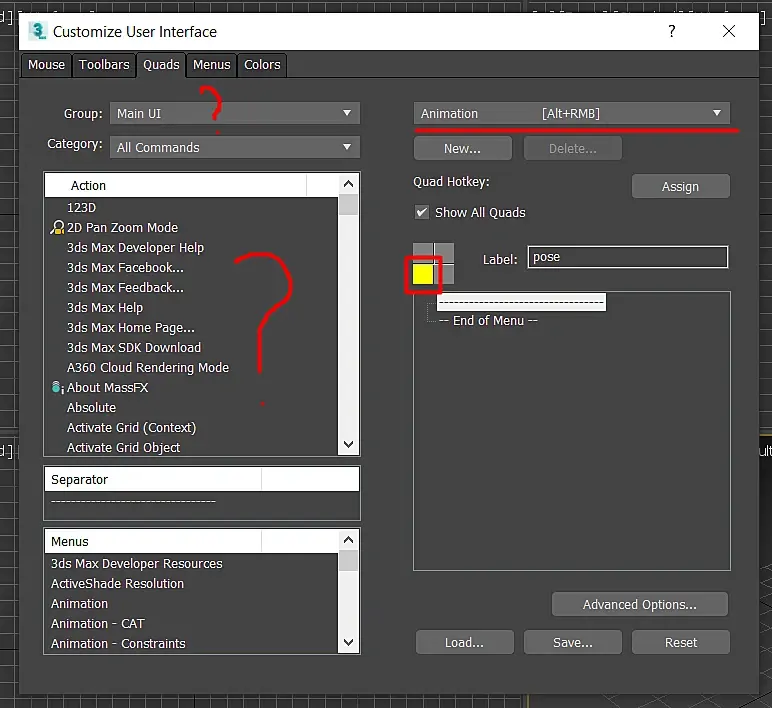Click the 2D Pan Zoom Mode icon
772x708 pixels.
point(57,227)
